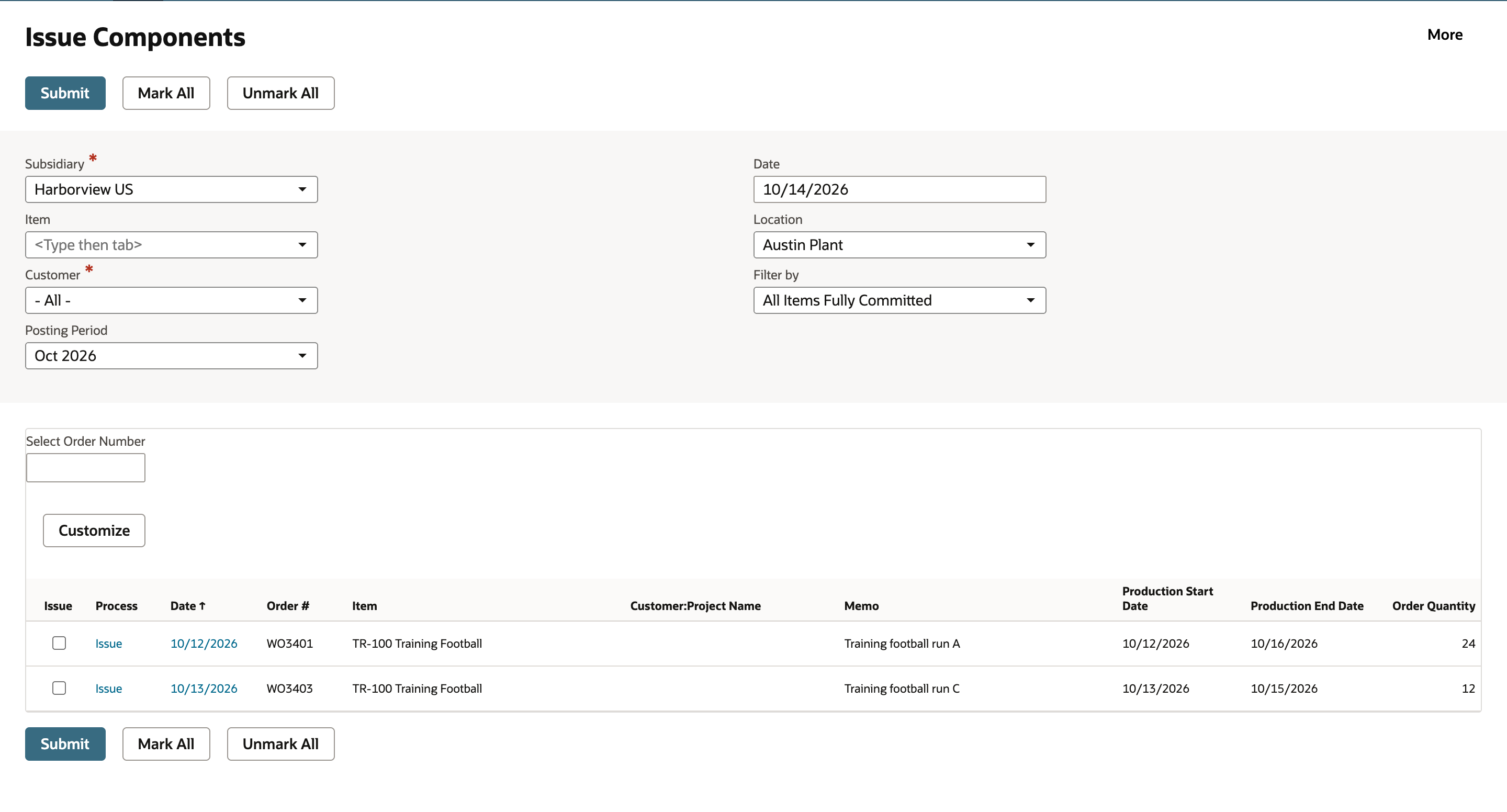Click production end date 10/15/2026
Viewport: 1507px width, 812px height.
click(1284, 689)
